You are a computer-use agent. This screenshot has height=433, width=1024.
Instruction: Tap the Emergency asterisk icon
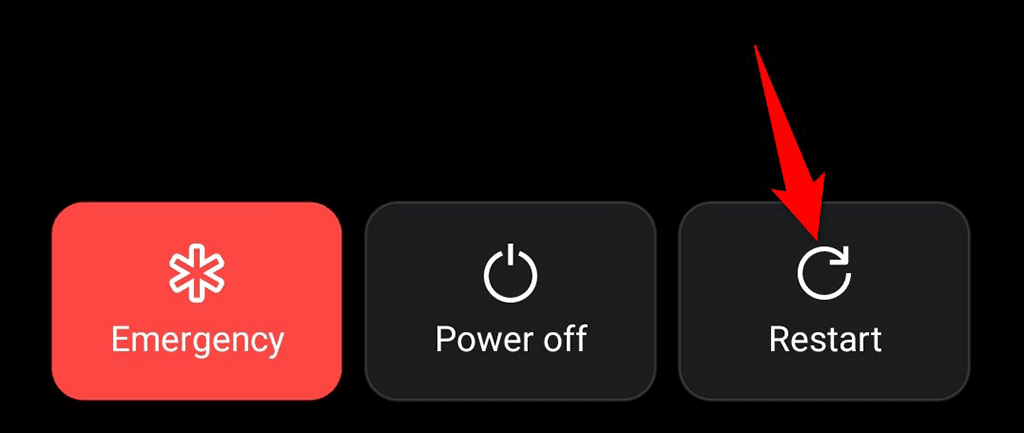pyautogui.click(x=197, y=275)
